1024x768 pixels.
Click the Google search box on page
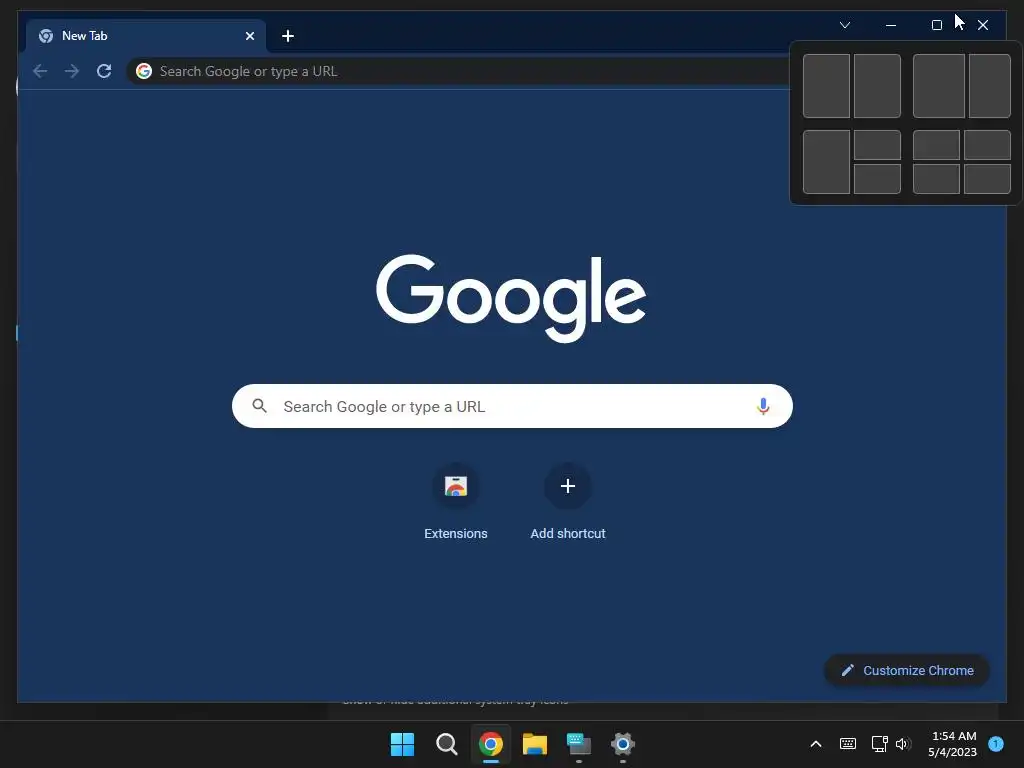512,406
